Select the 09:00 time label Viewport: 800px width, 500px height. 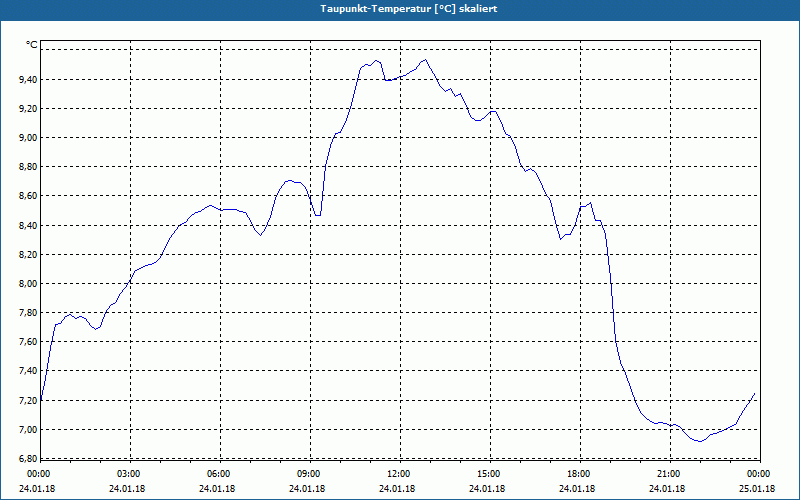click(x=309, y=474)
